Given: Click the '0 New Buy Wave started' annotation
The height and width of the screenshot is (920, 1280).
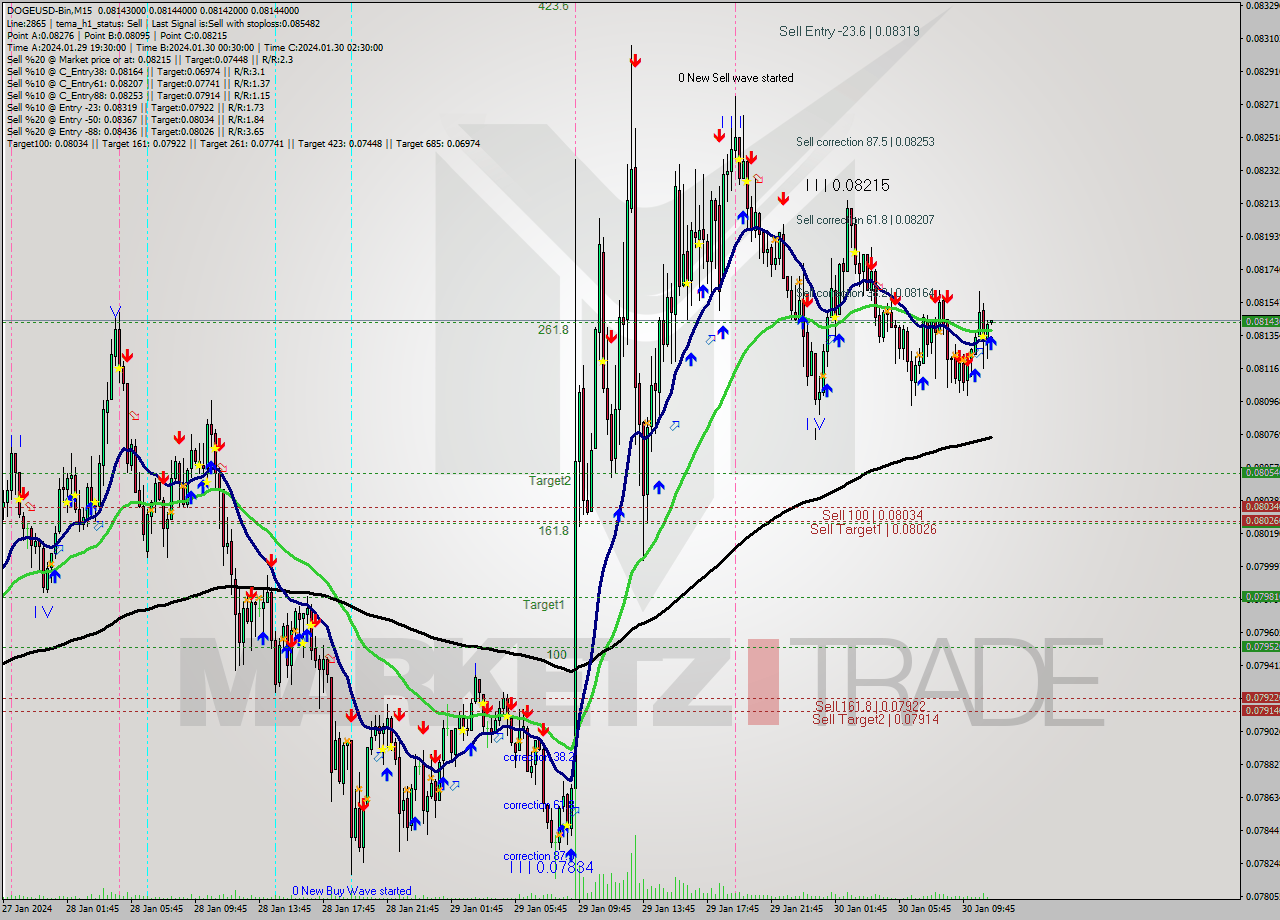Looking at the screenshot, I should (351, 891).
